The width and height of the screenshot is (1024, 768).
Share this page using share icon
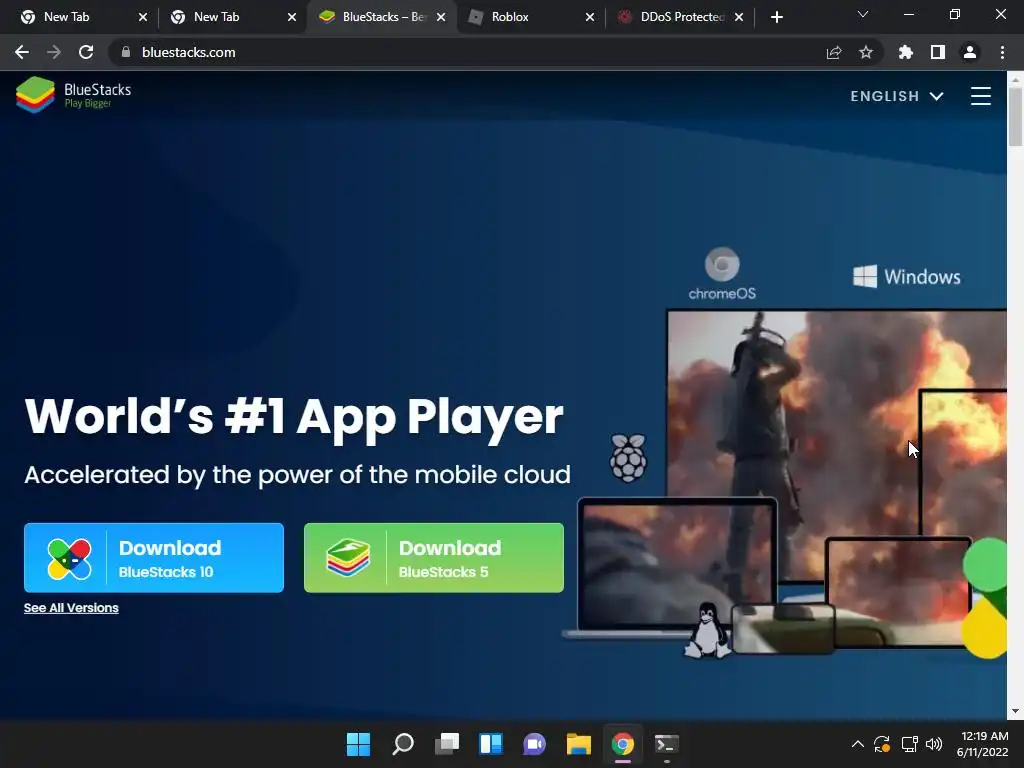pos(834,52)
